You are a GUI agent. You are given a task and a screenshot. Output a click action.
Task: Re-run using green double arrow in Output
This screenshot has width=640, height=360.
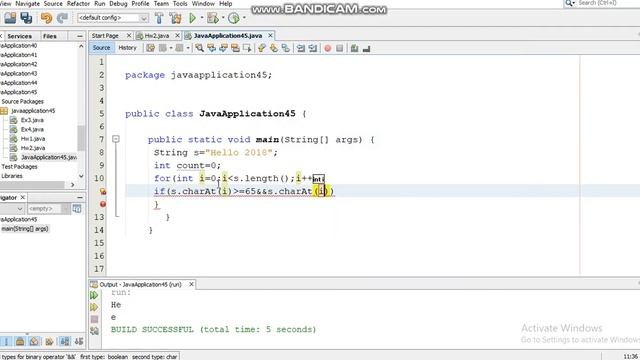(94, 295)
